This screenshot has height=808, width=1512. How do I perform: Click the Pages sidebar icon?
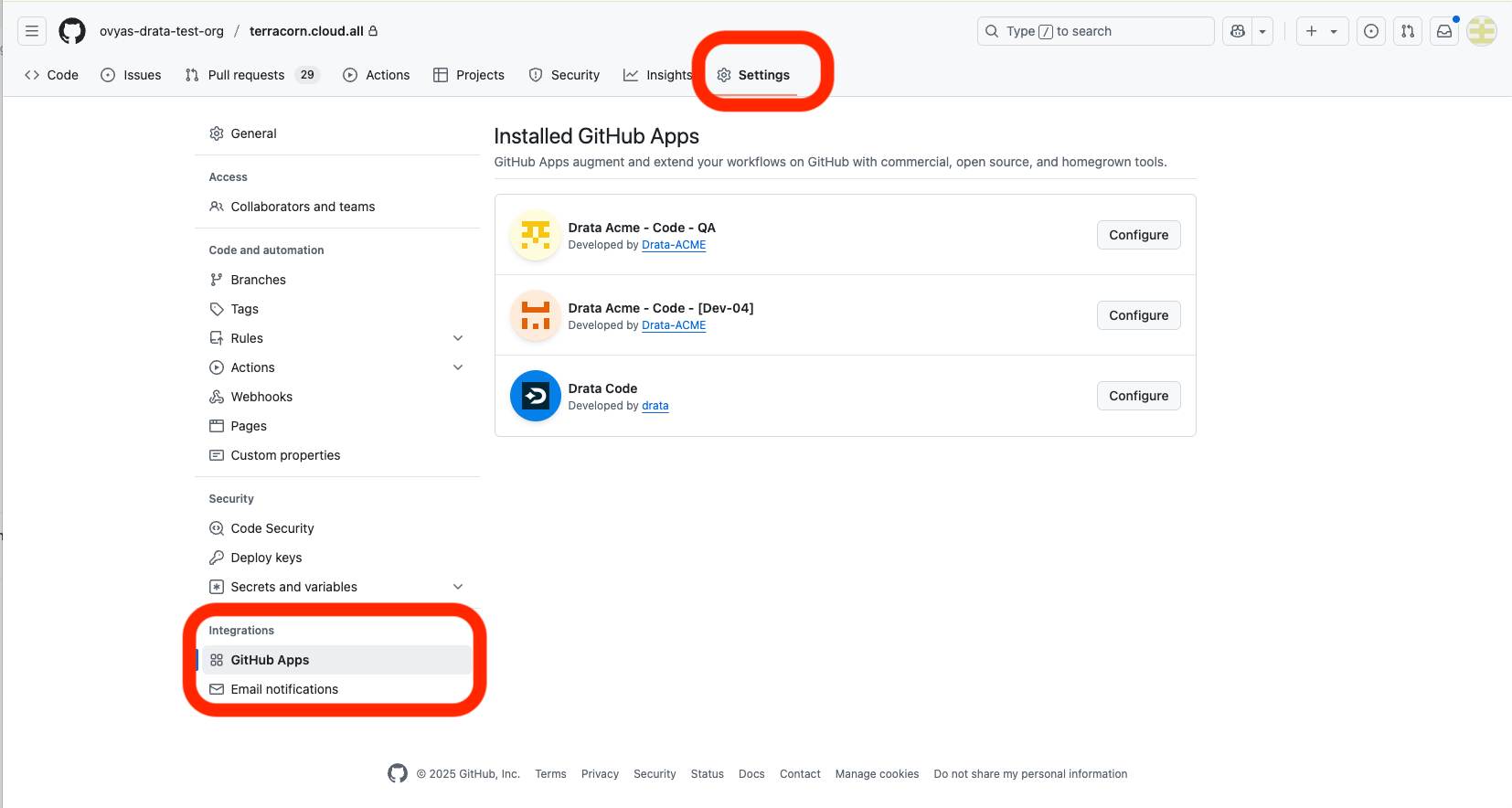point(217,426)
